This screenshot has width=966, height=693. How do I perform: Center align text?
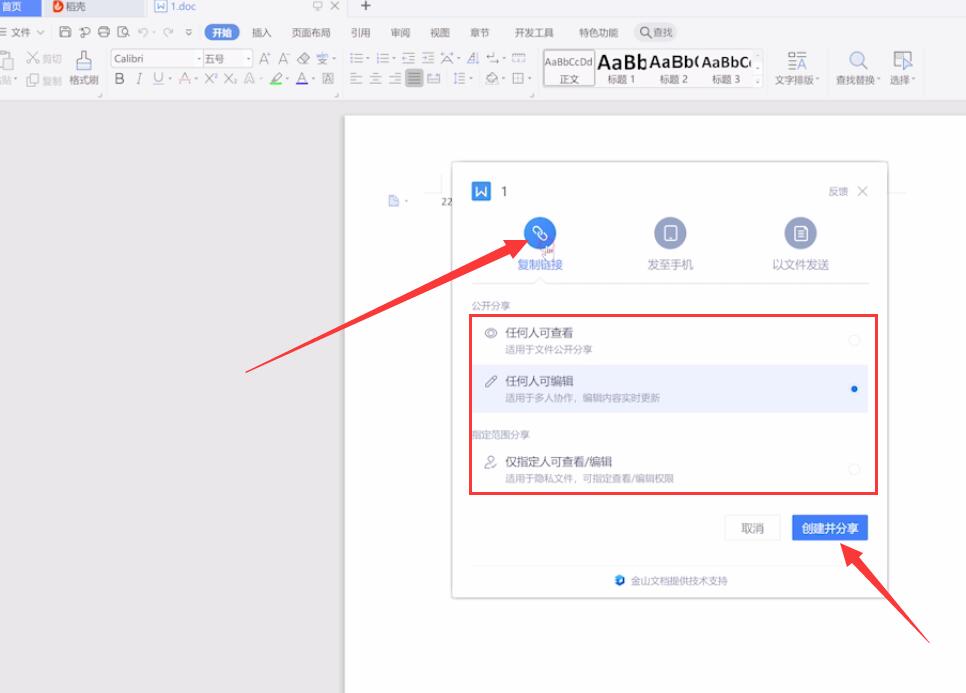(375, 79)
